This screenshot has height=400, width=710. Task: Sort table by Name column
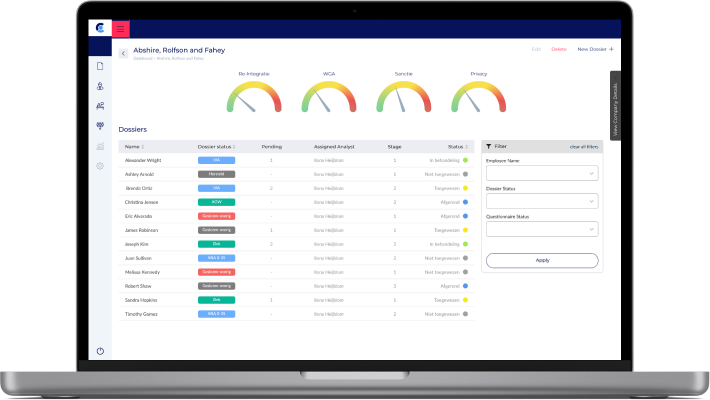click(x=134, y=147)
